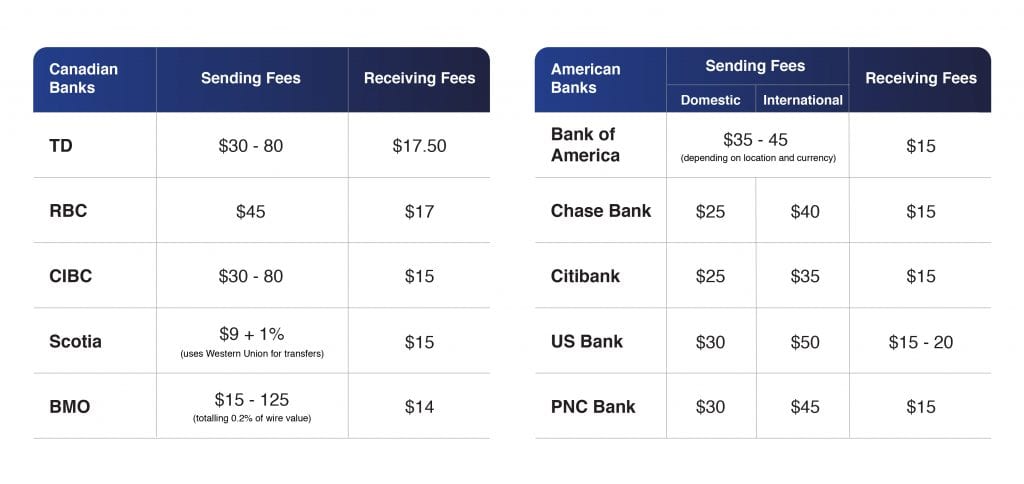The width and height of the screenshot is (1024, 484).
Task: Select the CIBC bank name
Action: pos(71,276)
